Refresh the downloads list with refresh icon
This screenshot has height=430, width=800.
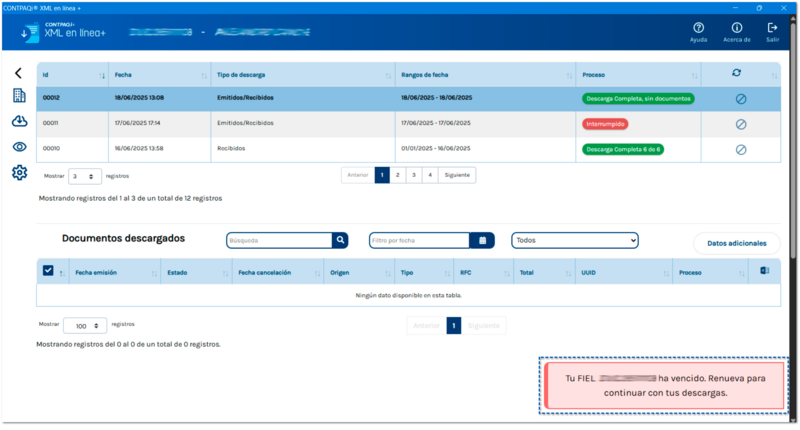pos(737,73)
